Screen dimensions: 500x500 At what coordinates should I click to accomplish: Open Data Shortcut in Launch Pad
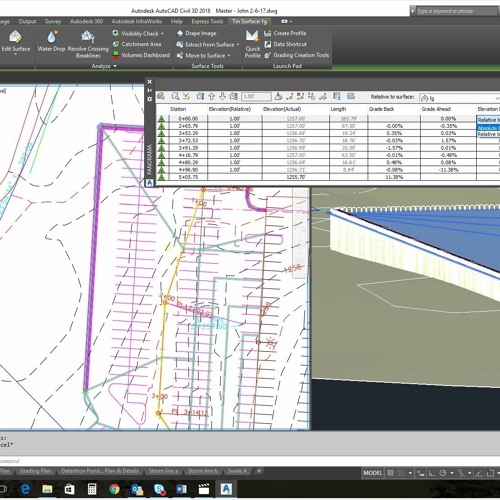[x=285, y=44]
